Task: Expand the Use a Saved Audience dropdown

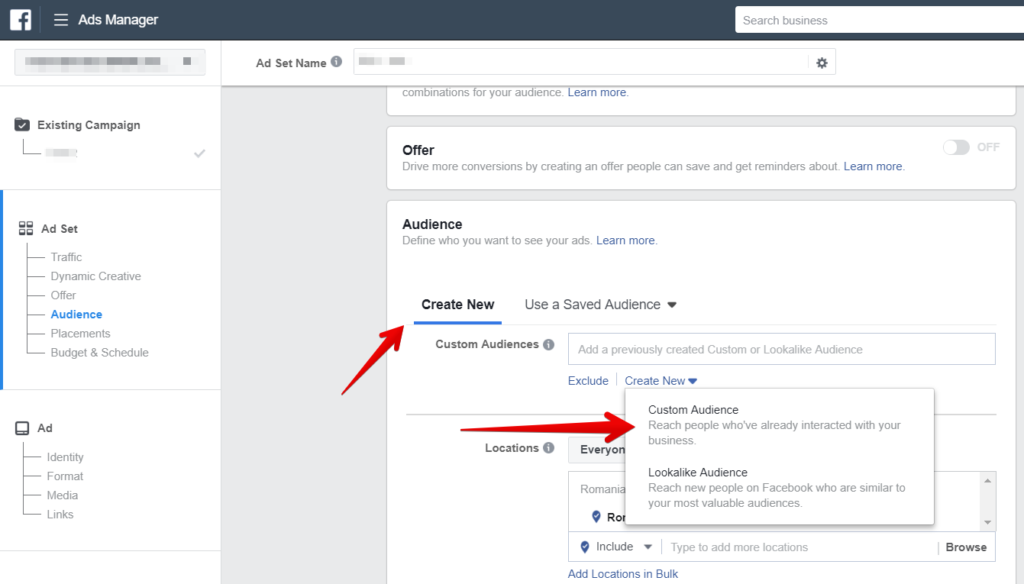Action: click(600, 304)
